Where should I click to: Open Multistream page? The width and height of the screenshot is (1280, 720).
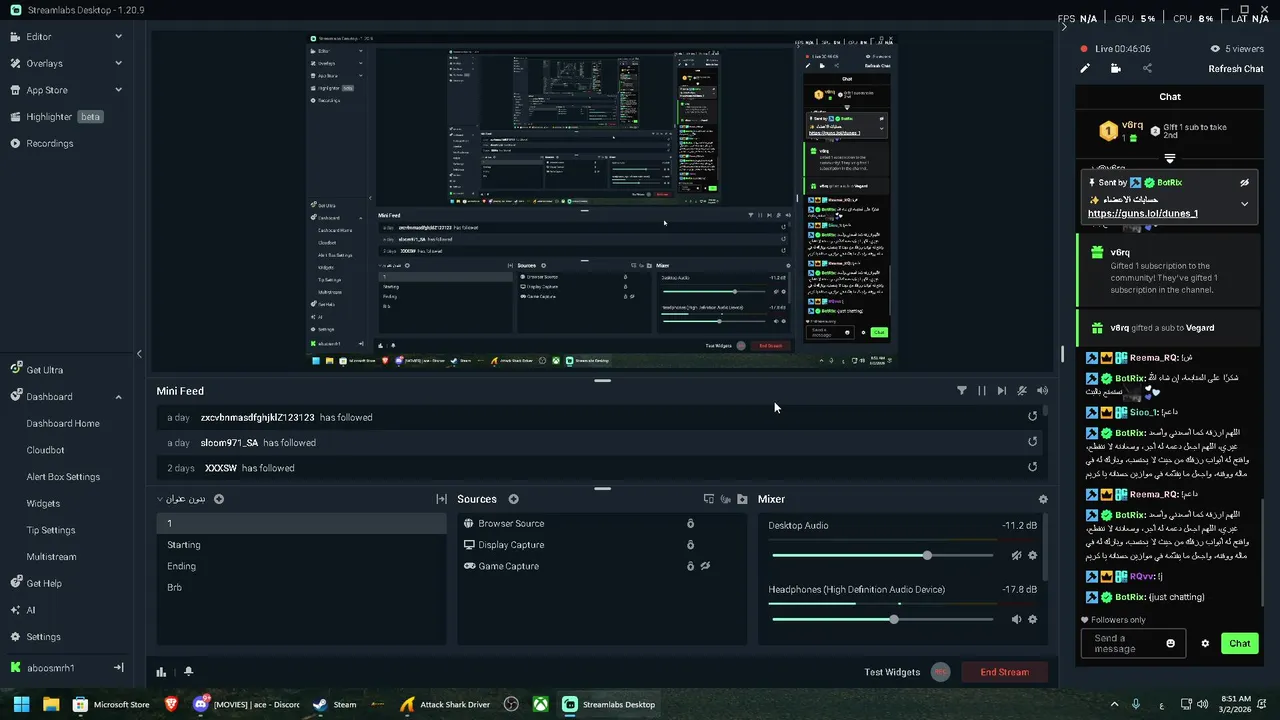tap(51, 557)
